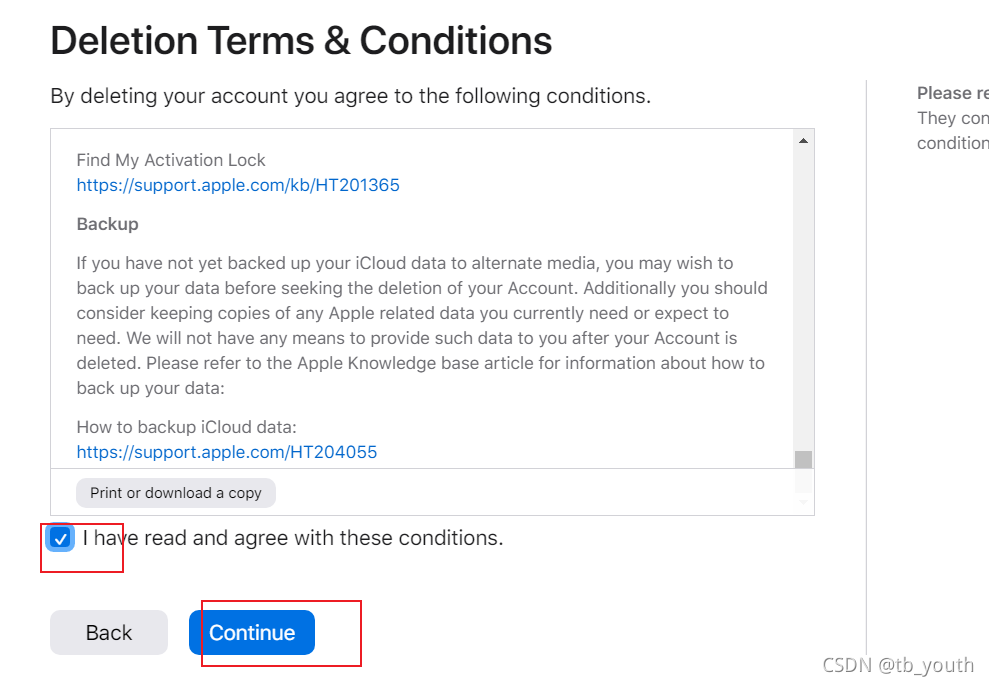Click the 'How to backup iCloud data' text
Viewport: 989px width, 686px height.
(x=187, y=427)
